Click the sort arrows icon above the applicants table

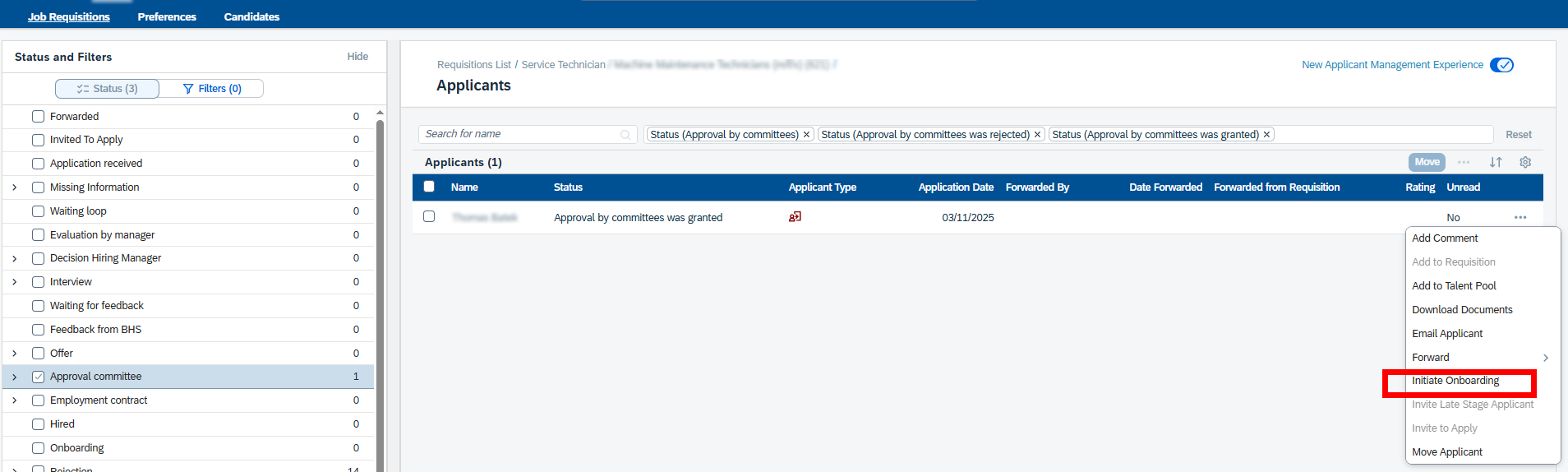[1496, 162]
